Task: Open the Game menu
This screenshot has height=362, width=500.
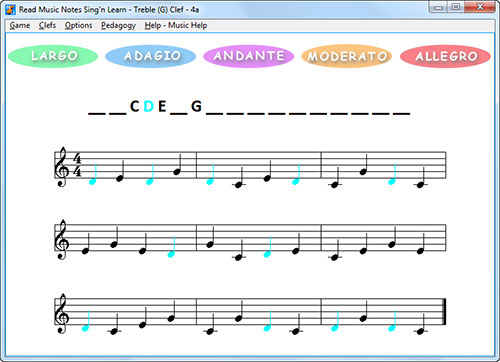Action: [x=20, y=25]
